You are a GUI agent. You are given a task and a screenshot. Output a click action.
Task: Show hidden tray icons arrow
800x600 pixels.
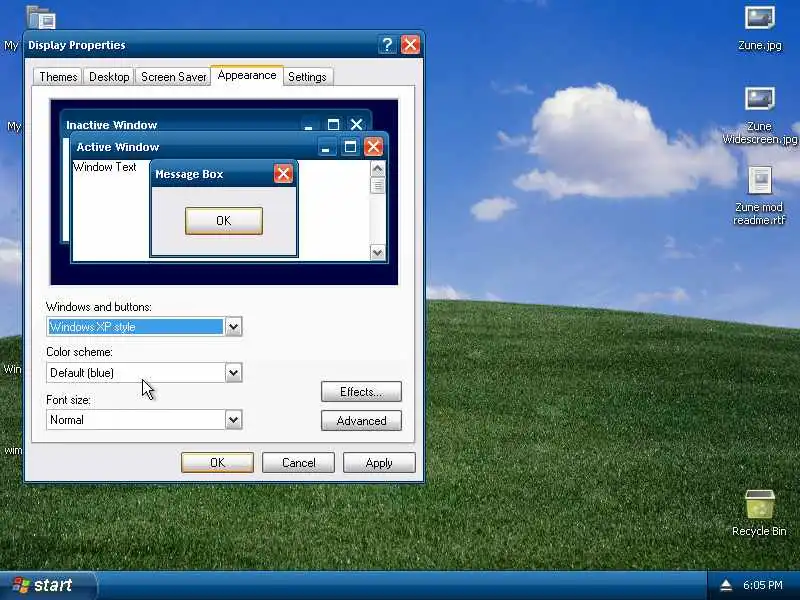pyautogui.click(x=726, y=585)
